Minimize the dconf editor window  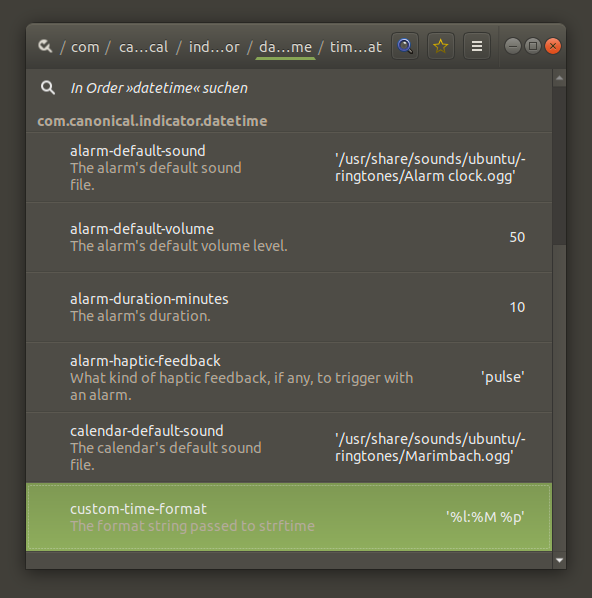(513, 46)
